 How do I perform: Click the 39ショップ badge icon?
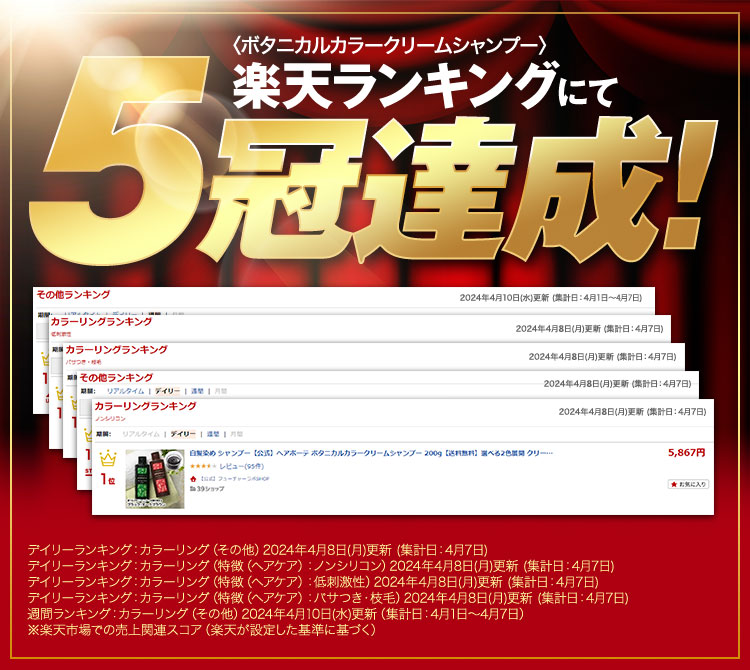(206, 490)
